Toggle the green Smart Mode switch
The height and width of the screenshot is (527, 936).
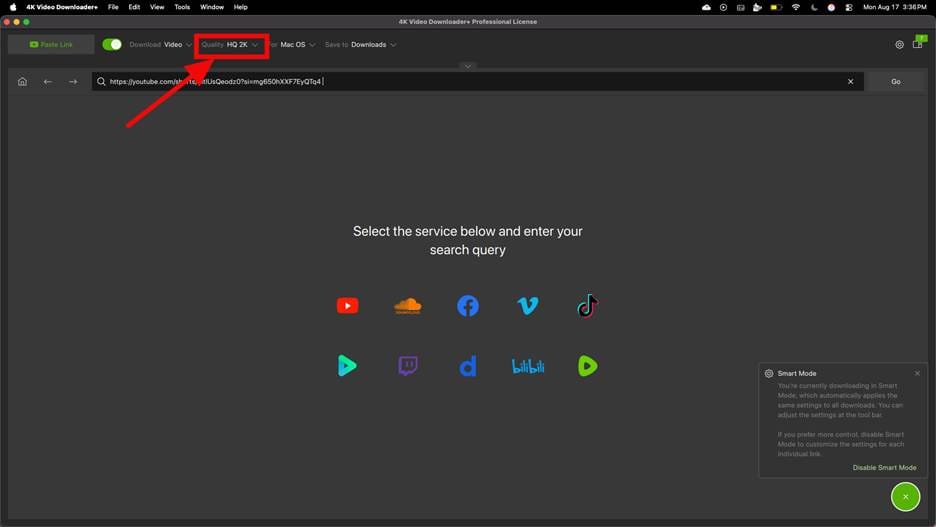point(112,44)
